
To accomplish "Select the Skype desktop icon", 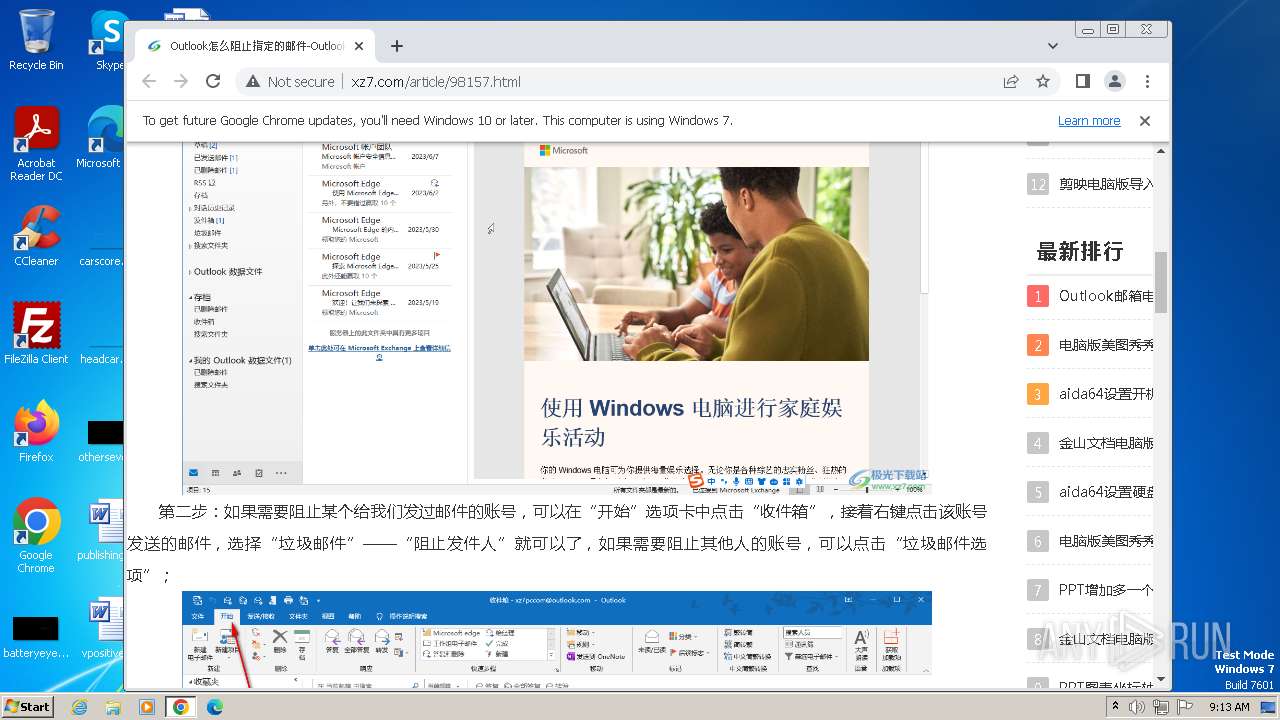I will 109,40.
